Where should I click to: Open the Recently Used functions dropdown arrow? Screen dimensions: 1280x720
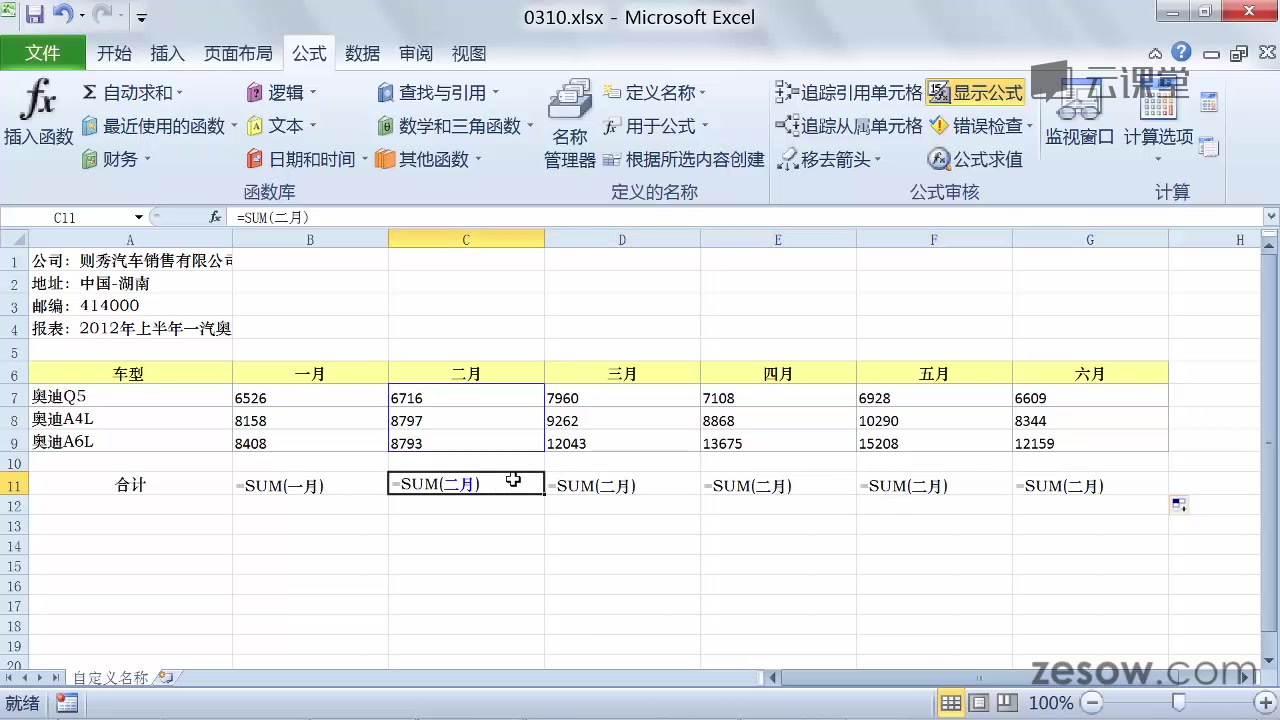point(233,126)
